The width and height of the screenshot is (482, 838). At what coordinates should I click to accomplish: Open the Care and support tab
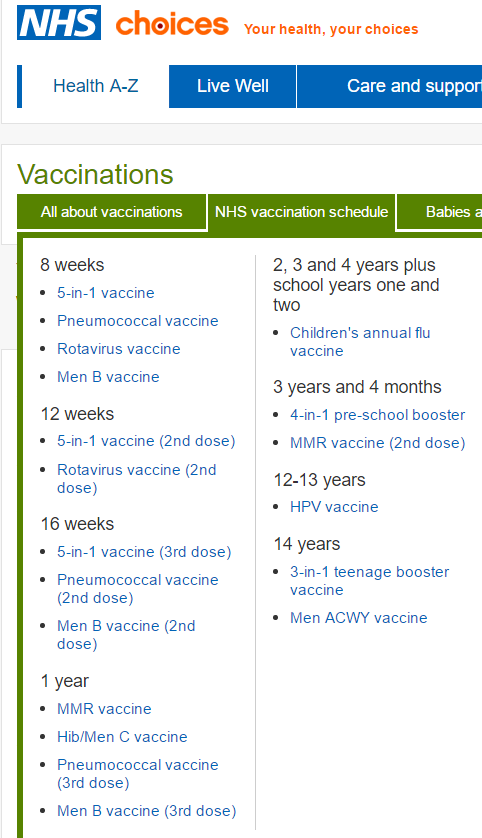390,86
